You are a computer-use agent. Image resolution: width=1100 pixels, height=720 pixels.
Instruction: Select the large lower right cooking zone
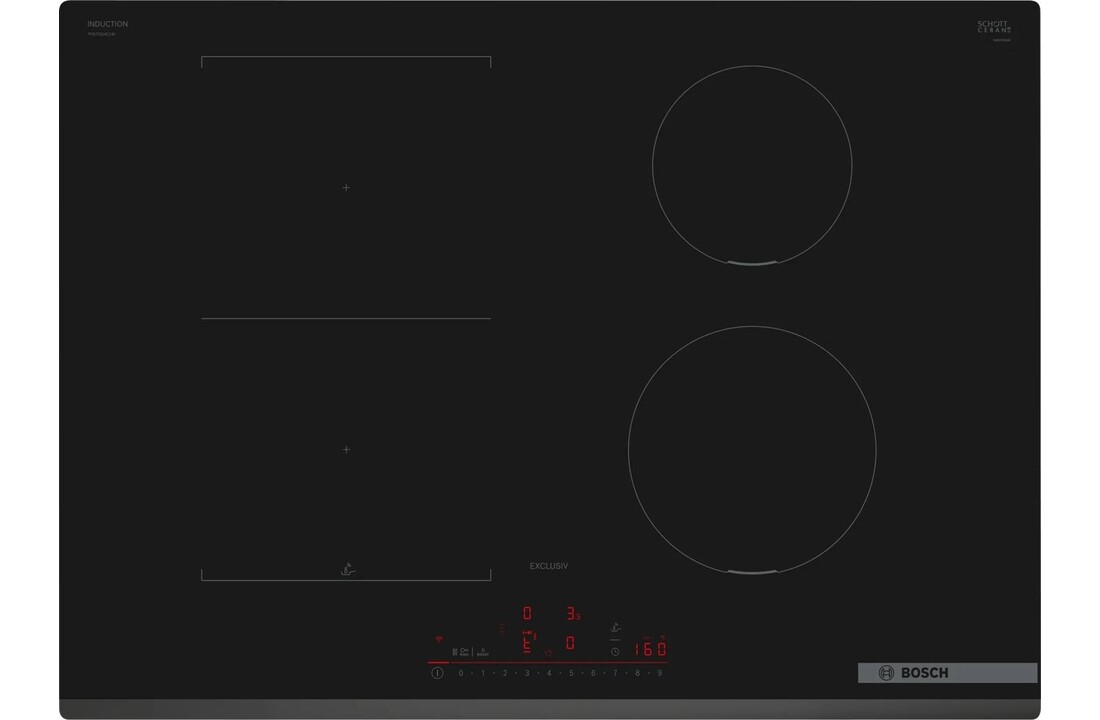coord(752,449)
